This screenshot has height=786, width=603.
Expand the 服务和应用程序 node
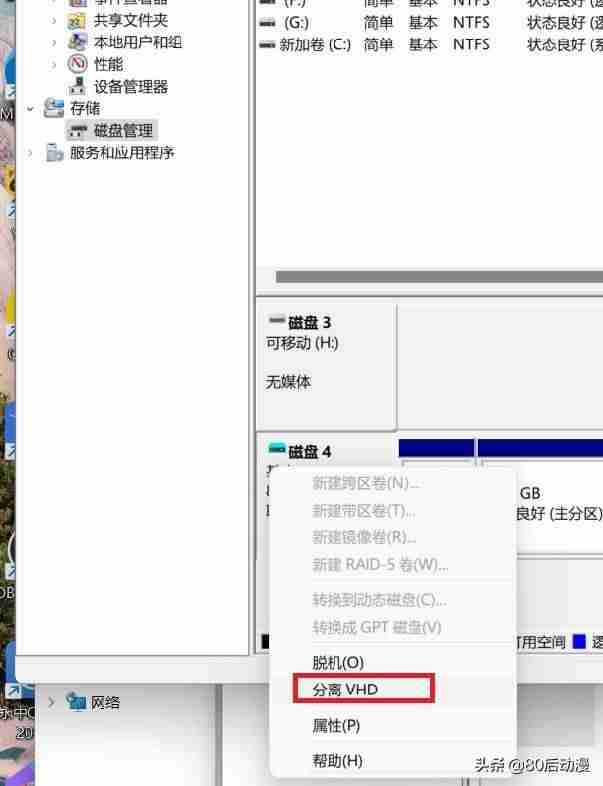(31, 152)
